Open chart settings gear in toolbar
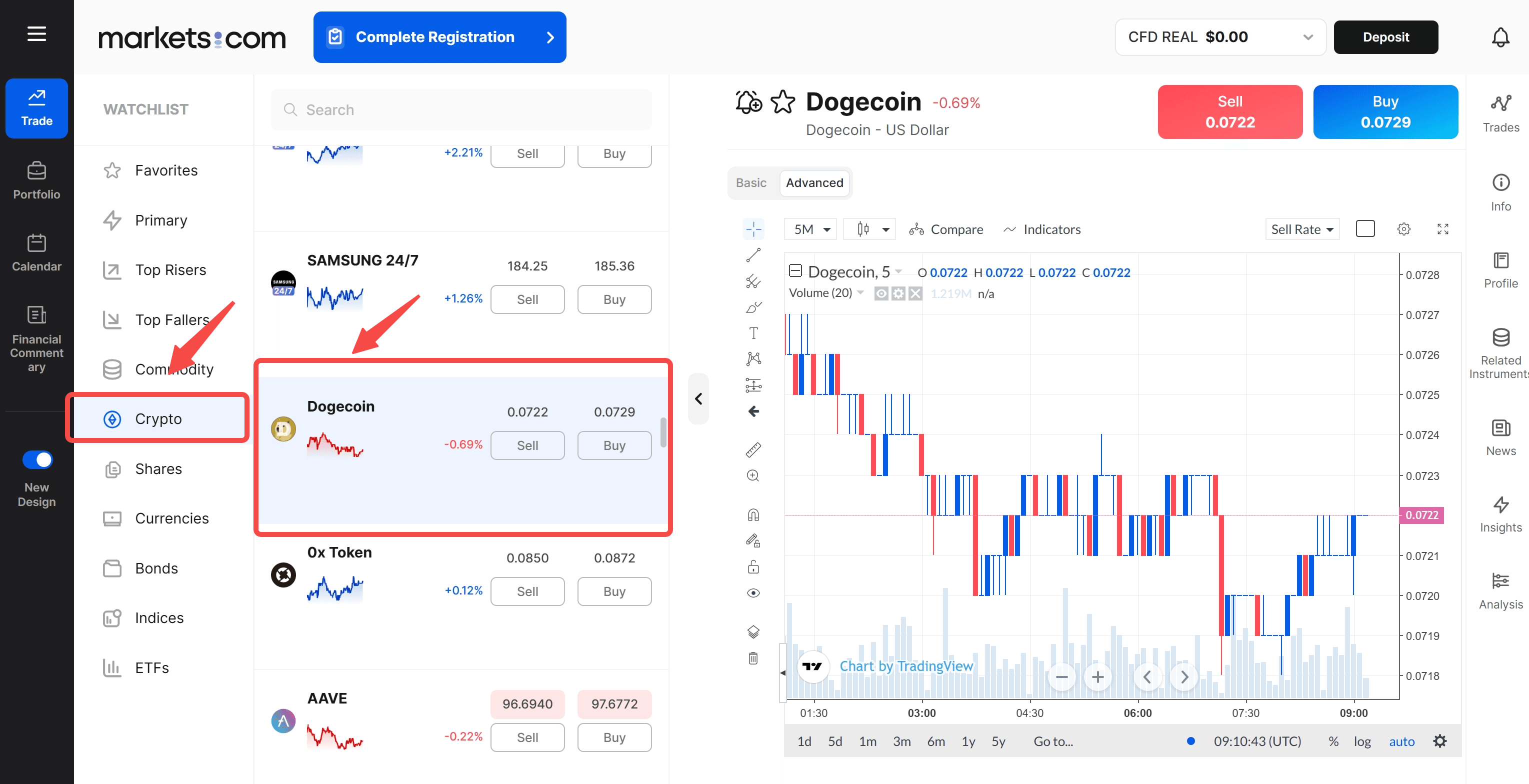 click(x=1404, y=229)
